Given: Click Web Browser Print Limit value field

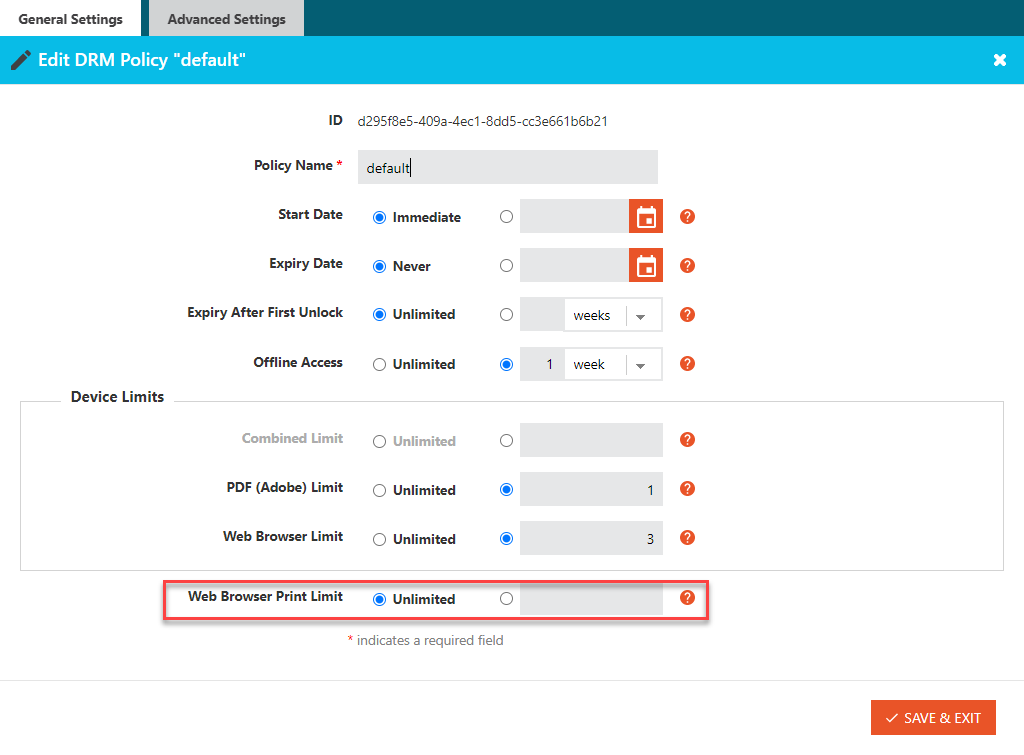Looking at the screenshot, I should tap(592, 598).
